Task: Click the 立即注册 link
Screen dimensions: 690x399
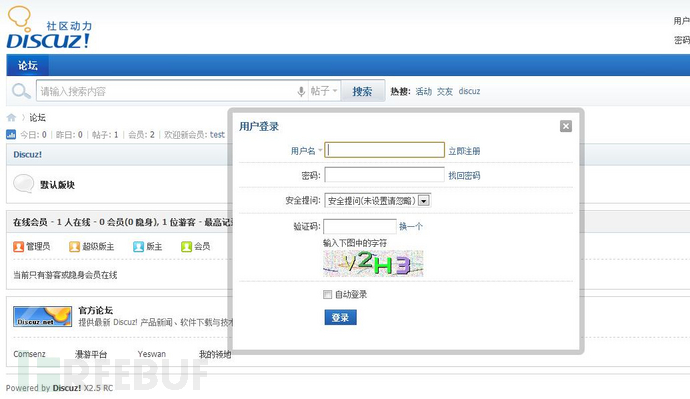Action: click(x=464, y=151)
